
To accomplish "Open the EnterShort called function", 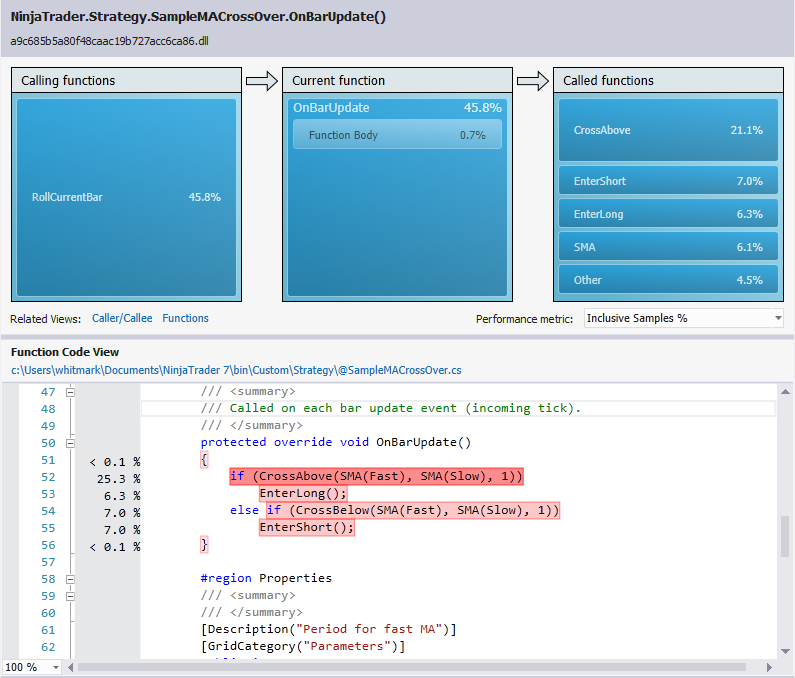I will pyautogui.click(x=668, y=181).
